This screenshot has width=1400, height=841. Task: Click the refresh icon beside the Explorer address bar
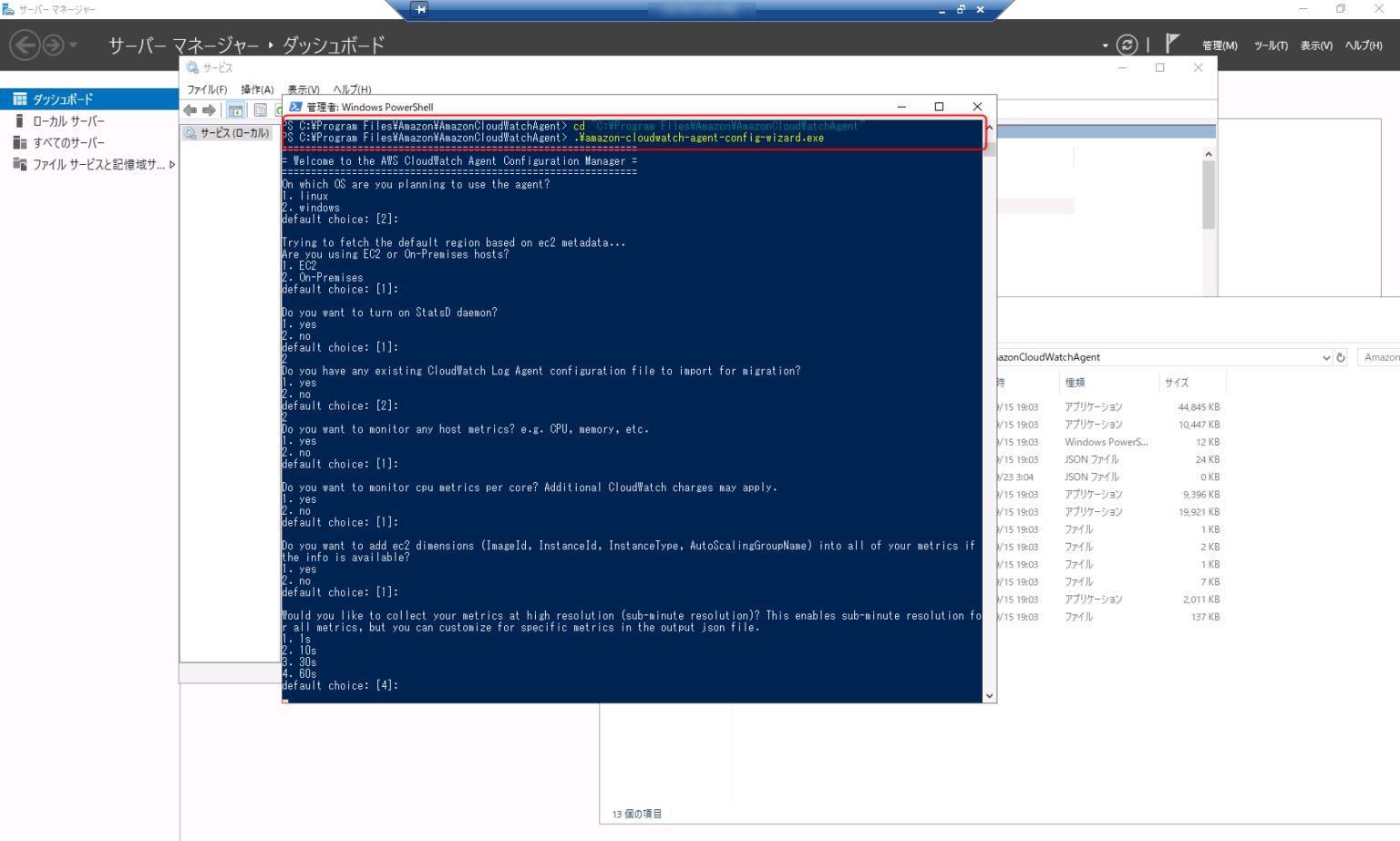(x=1341, y=356)
